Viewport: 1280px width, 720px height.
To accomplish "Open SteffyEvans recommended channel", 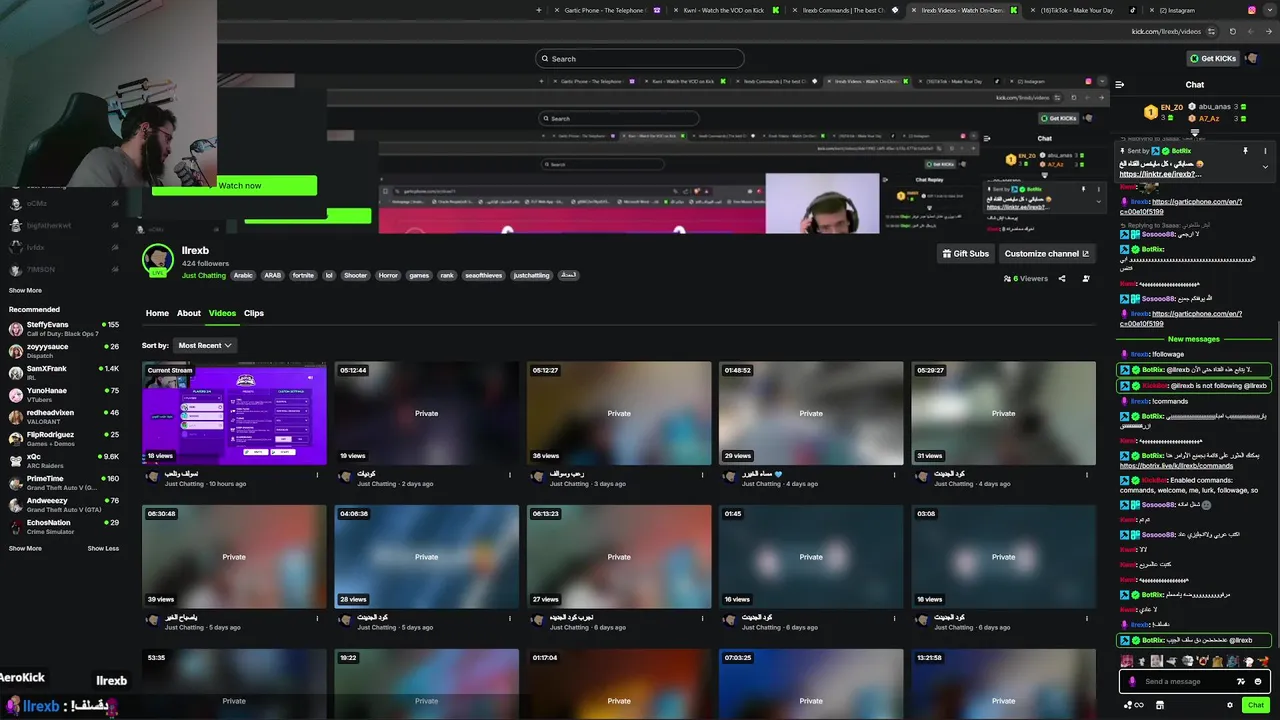I will (64, 328).
